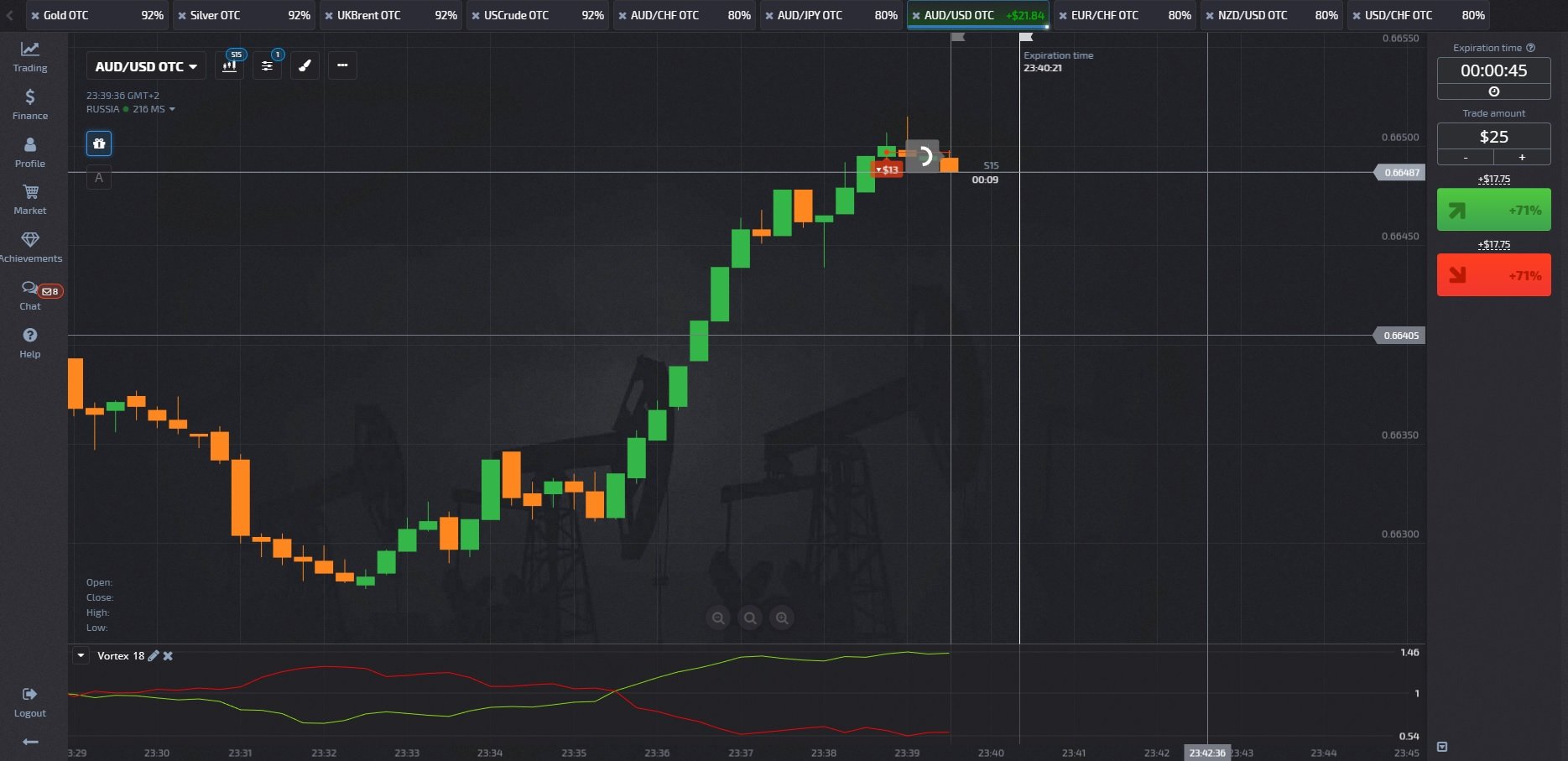Viewport: 1568px width, 761px height.
Task: Collapse the Vortex indicator panel arrow
Action: (81, 656)
